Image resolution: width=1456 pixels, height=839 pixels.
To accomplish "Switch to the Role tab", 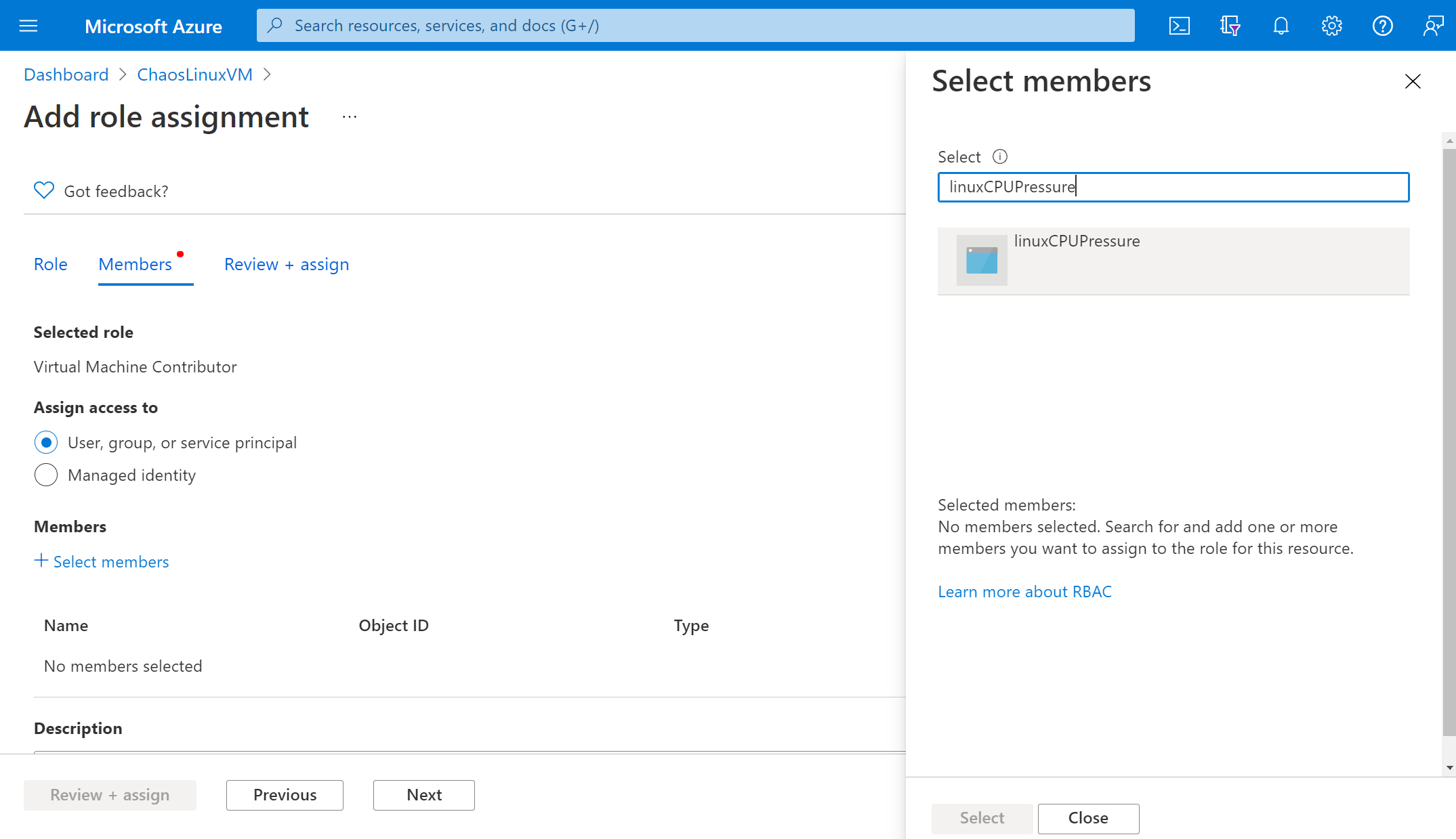I will [x=50, y=264].
